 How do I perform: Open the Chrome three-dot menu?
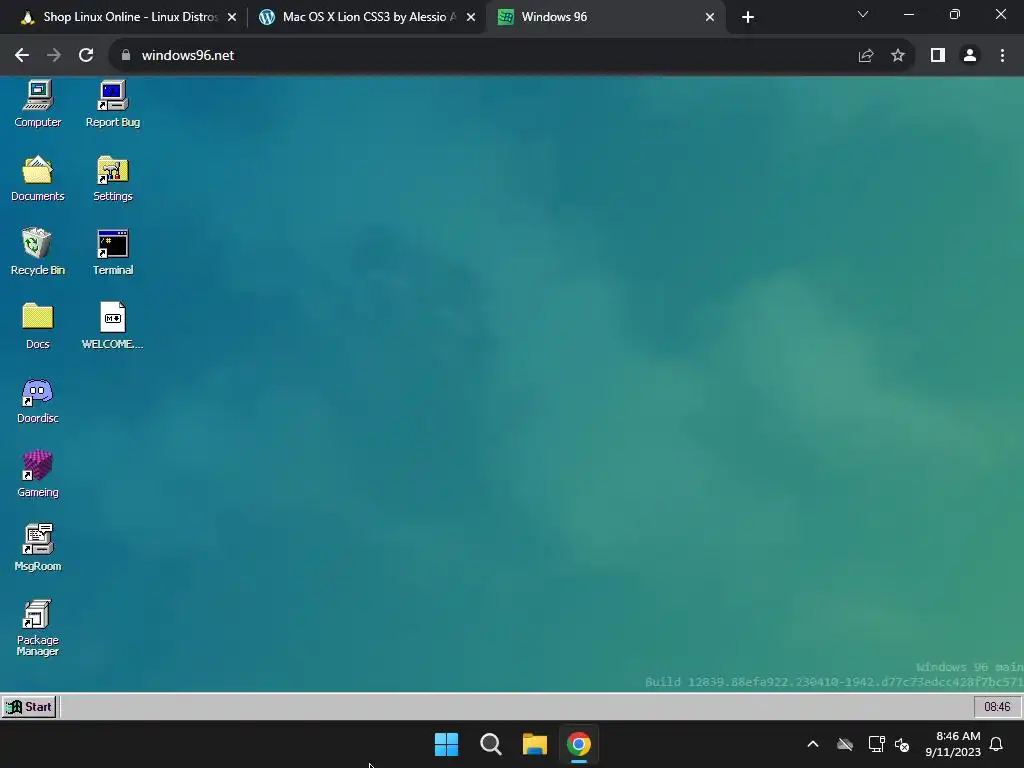coord(1002,56)
